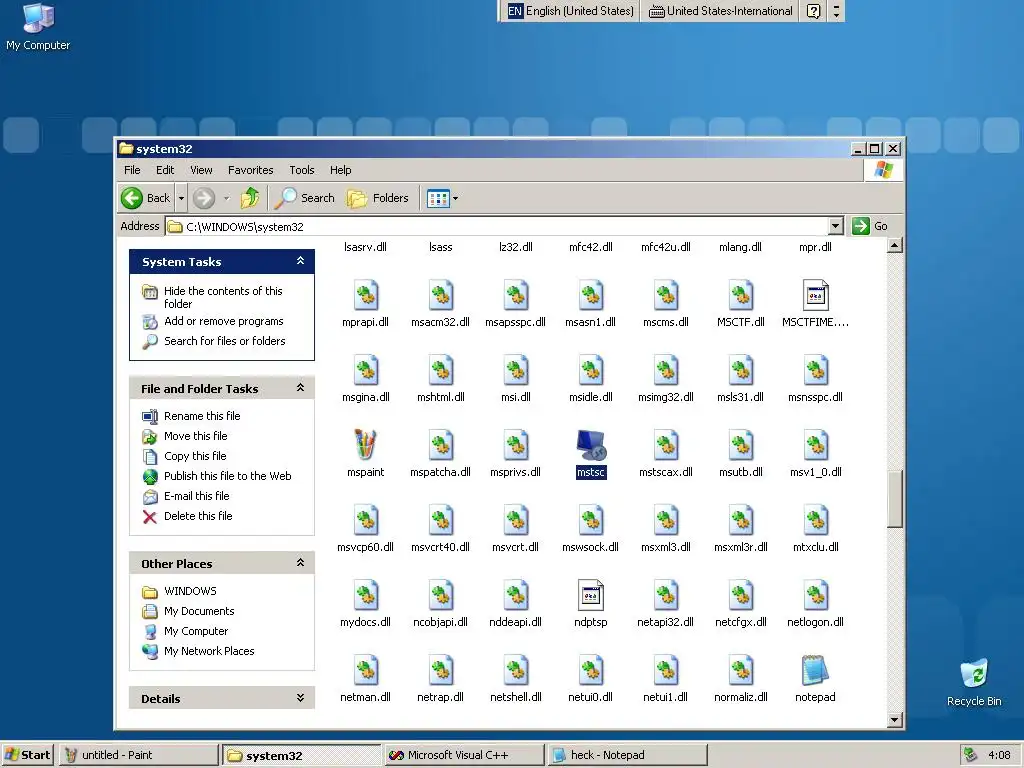Expand the Details panel
Screen dimensions: 1024x768
pyautogui.click(x=300, y=698)
